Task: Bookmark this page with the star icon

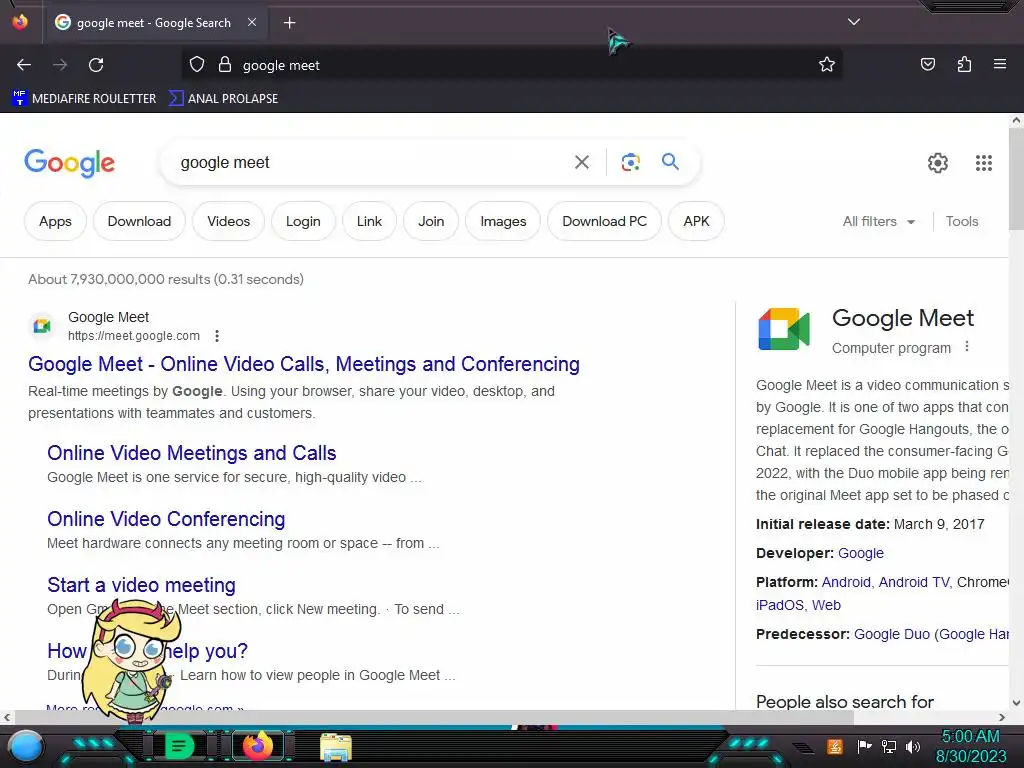Action: tap(827, 65)
